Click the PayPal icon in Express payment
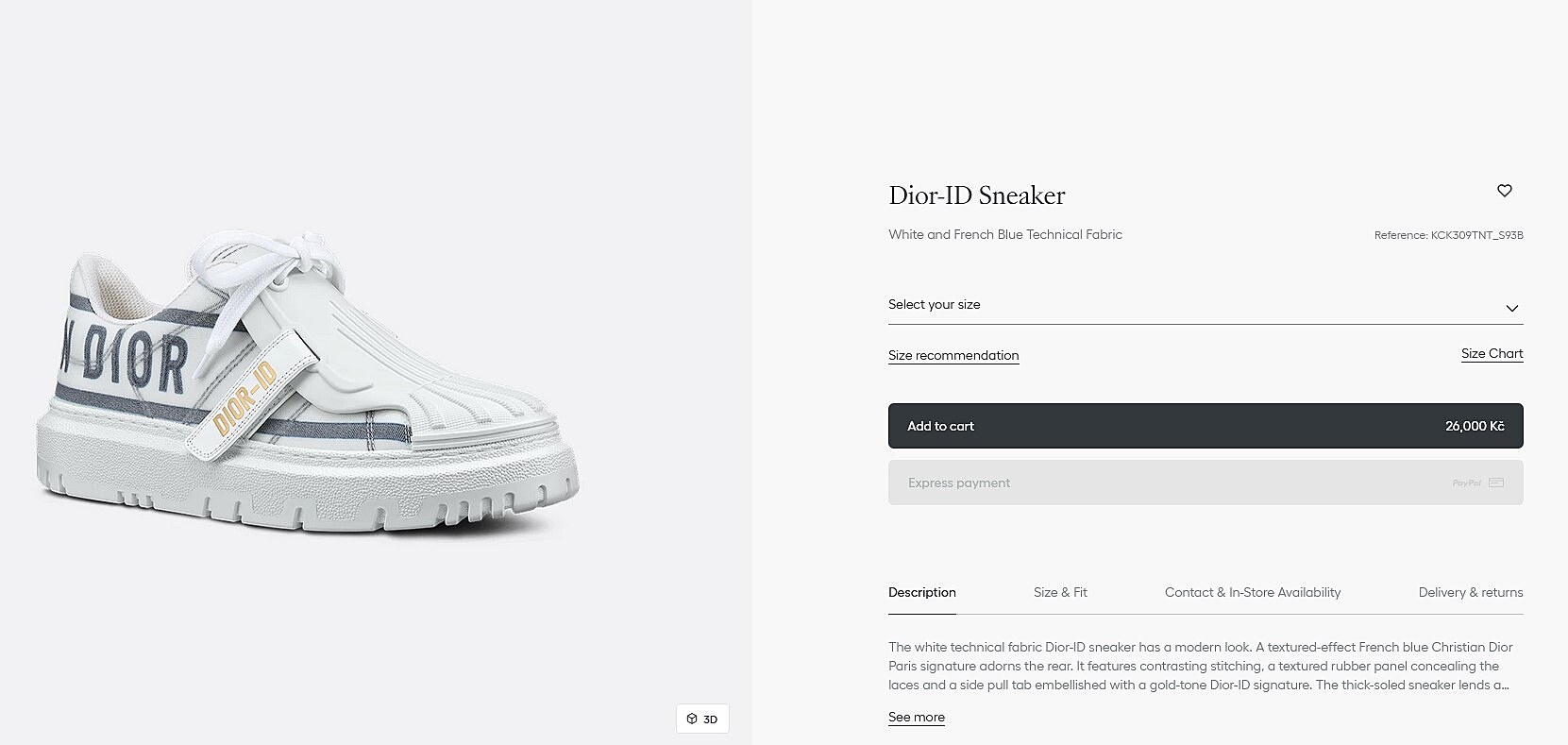The image size is (1568, 745). click(x=1466, y=483)
